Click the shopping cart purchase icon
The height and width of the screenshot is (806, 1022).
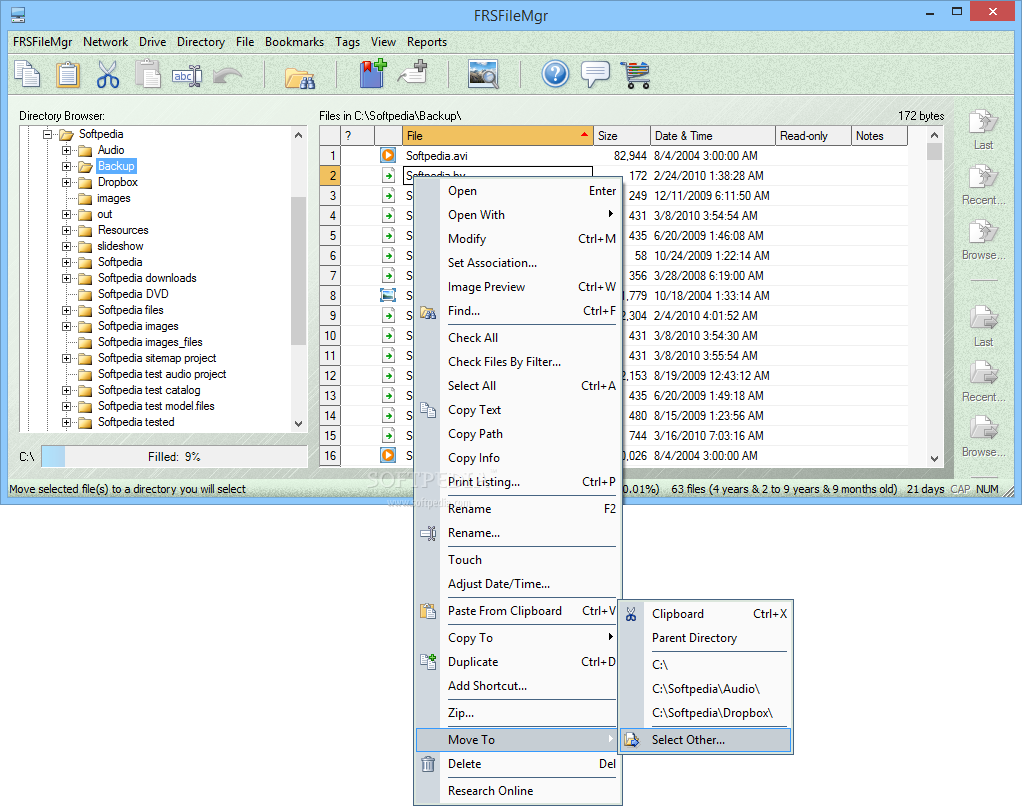tap(635, 74)
